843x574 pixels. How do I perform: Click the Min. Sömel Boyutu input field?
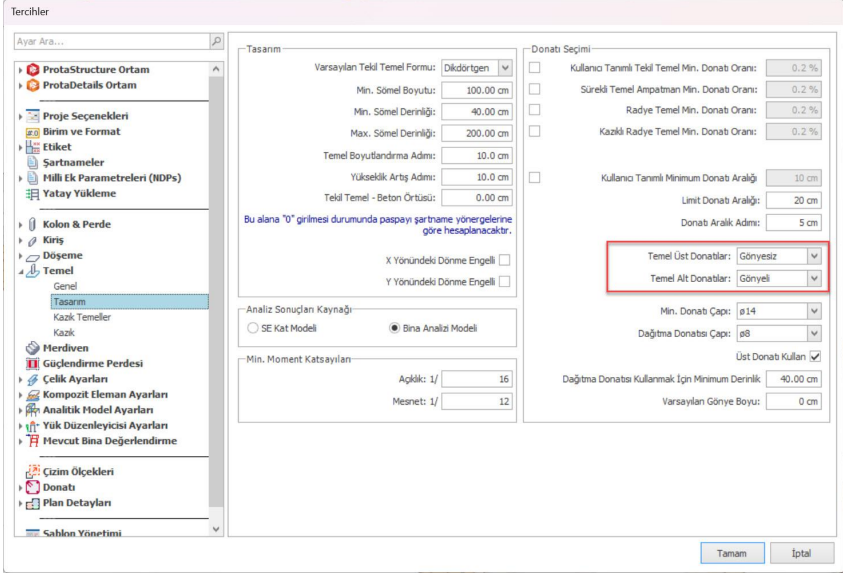[476, 90]
